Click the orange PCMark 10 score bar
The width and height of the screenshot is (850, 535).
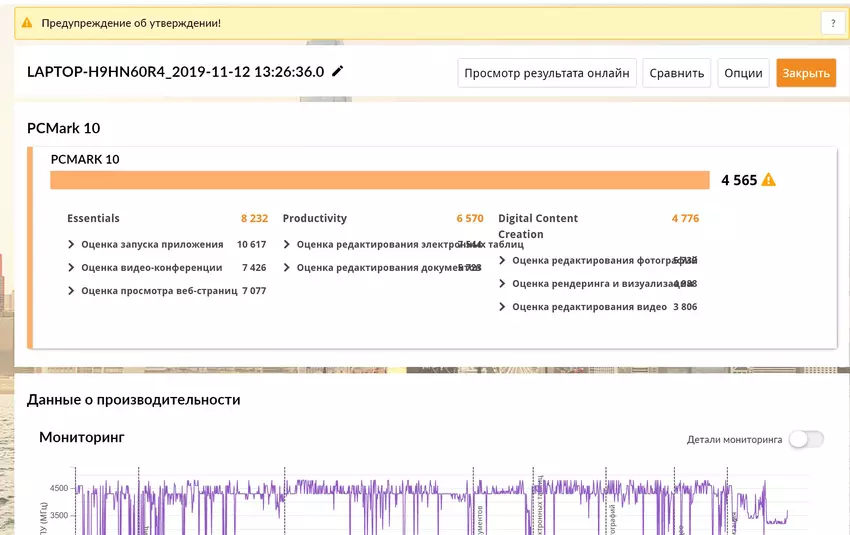(x=380, y=180)
